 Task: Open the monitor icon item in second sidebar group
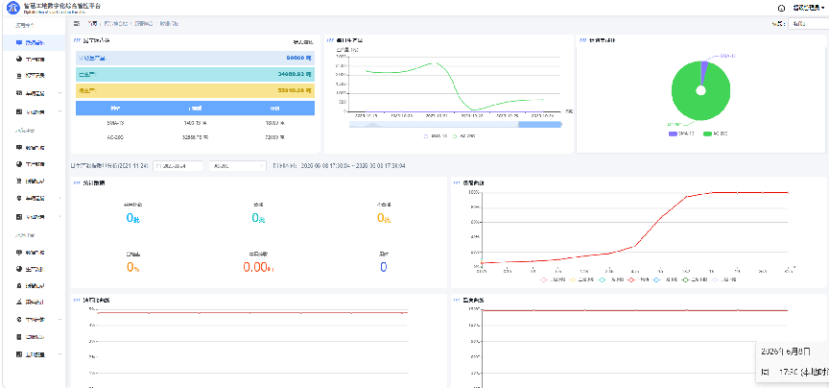[33, 147]
